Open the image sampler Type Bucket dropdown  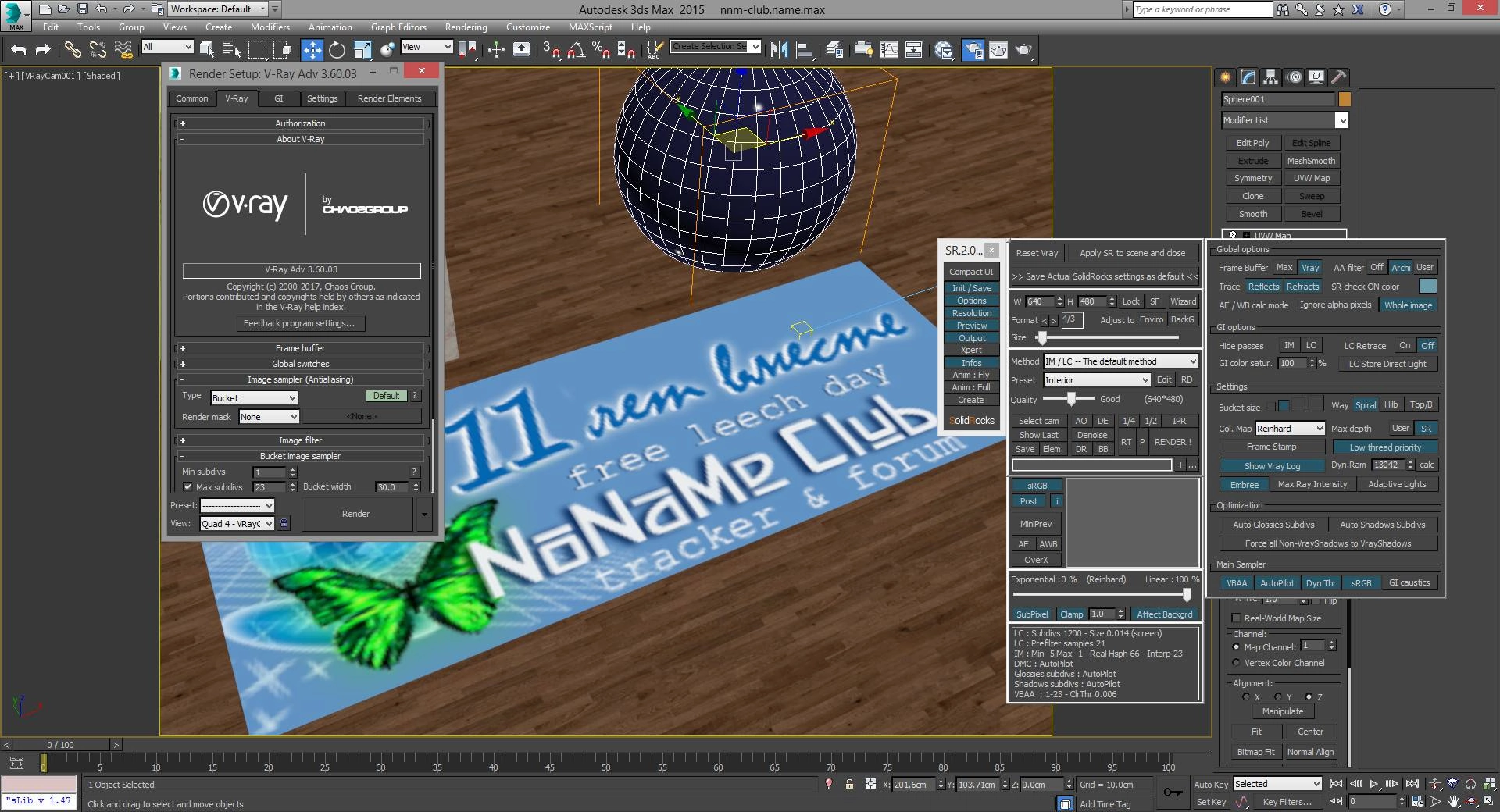coord(254,397)
